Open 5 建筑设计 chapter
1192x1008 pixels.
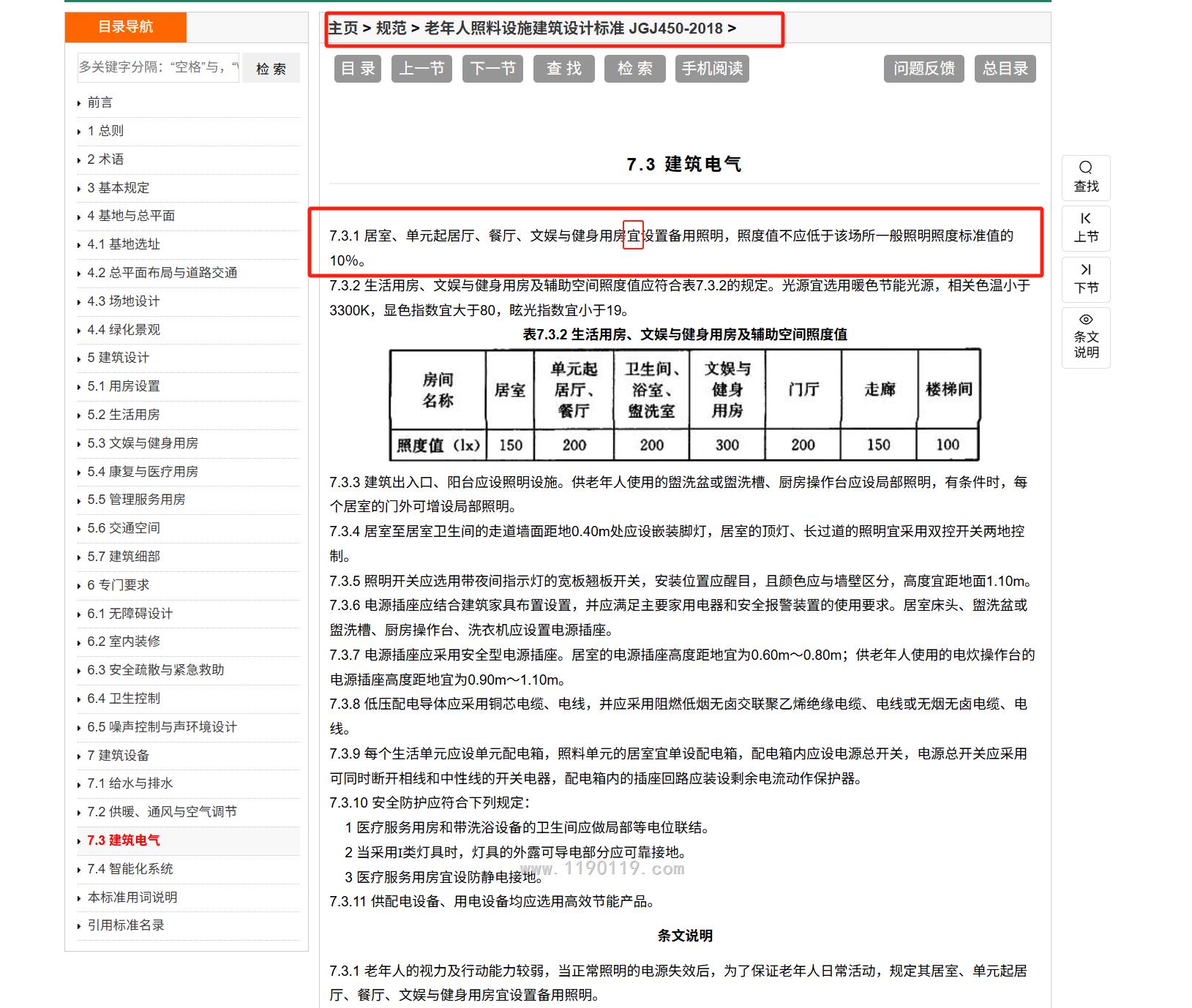pyautogui.click(x=119, y=358)
